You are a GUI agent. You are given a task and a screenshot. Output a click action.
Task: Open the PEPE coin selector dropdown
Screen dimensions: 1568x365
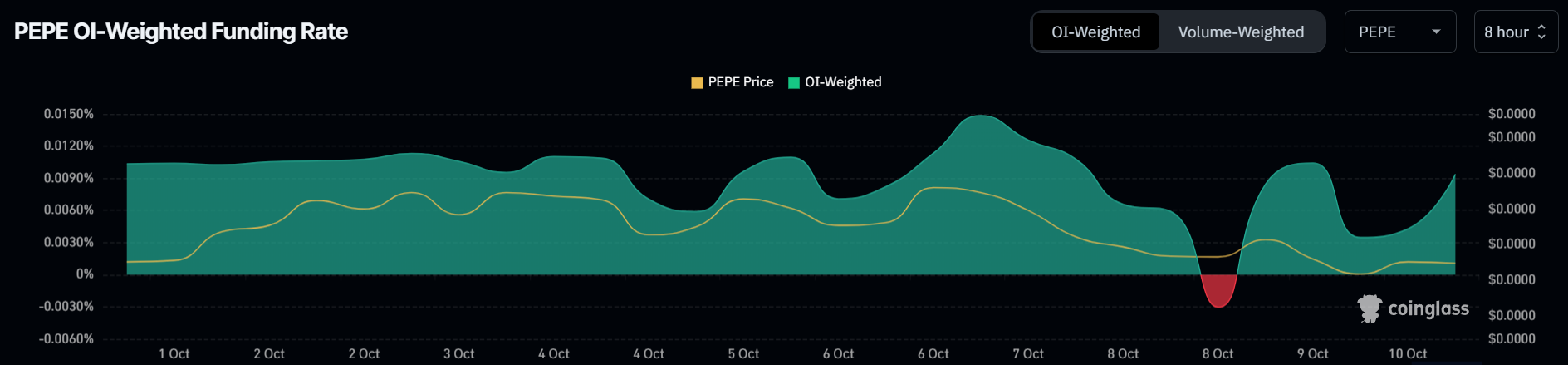[x=1399, y=32]
